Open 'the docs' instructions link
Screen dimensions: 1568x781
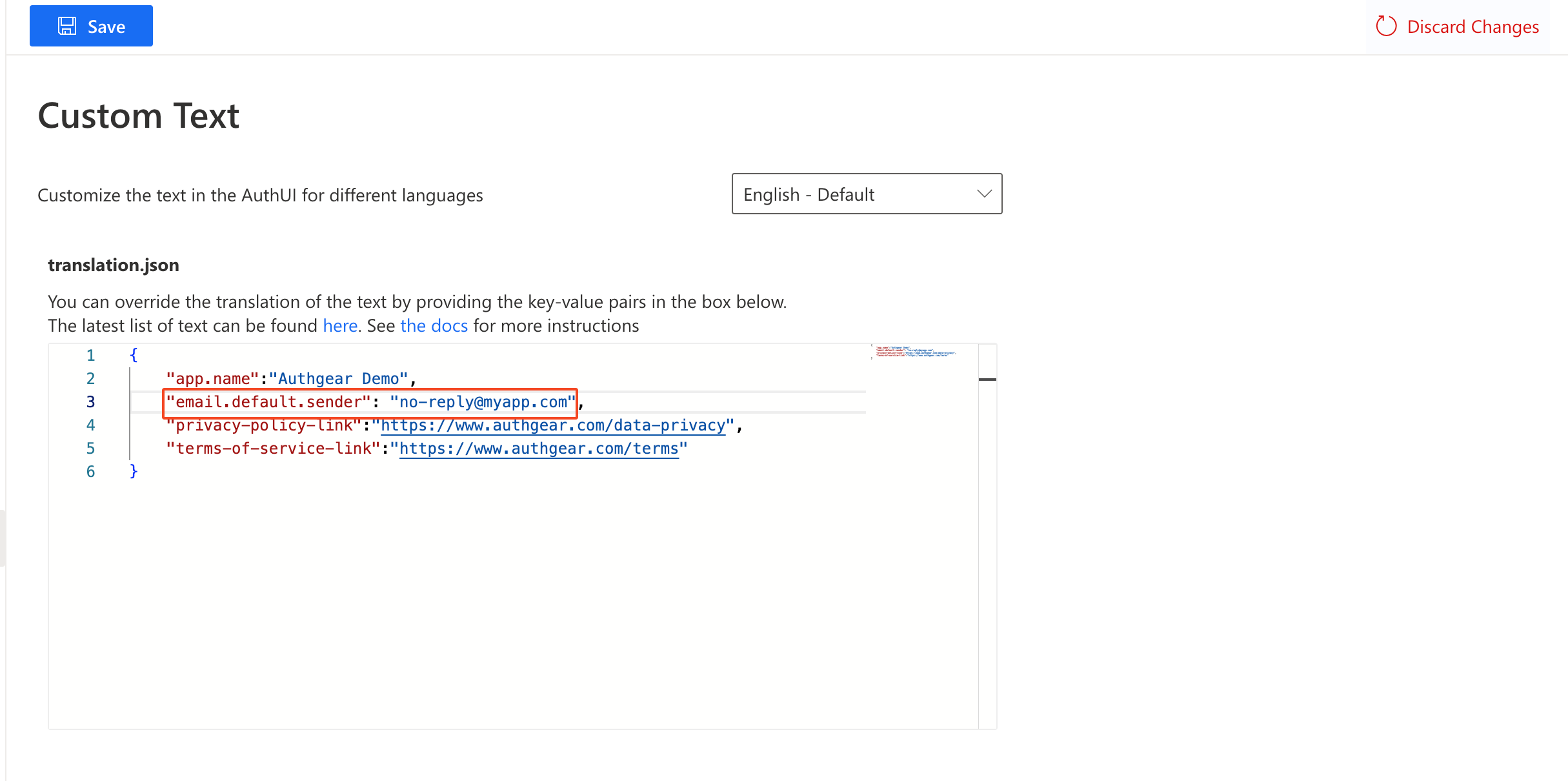point(434,326)
